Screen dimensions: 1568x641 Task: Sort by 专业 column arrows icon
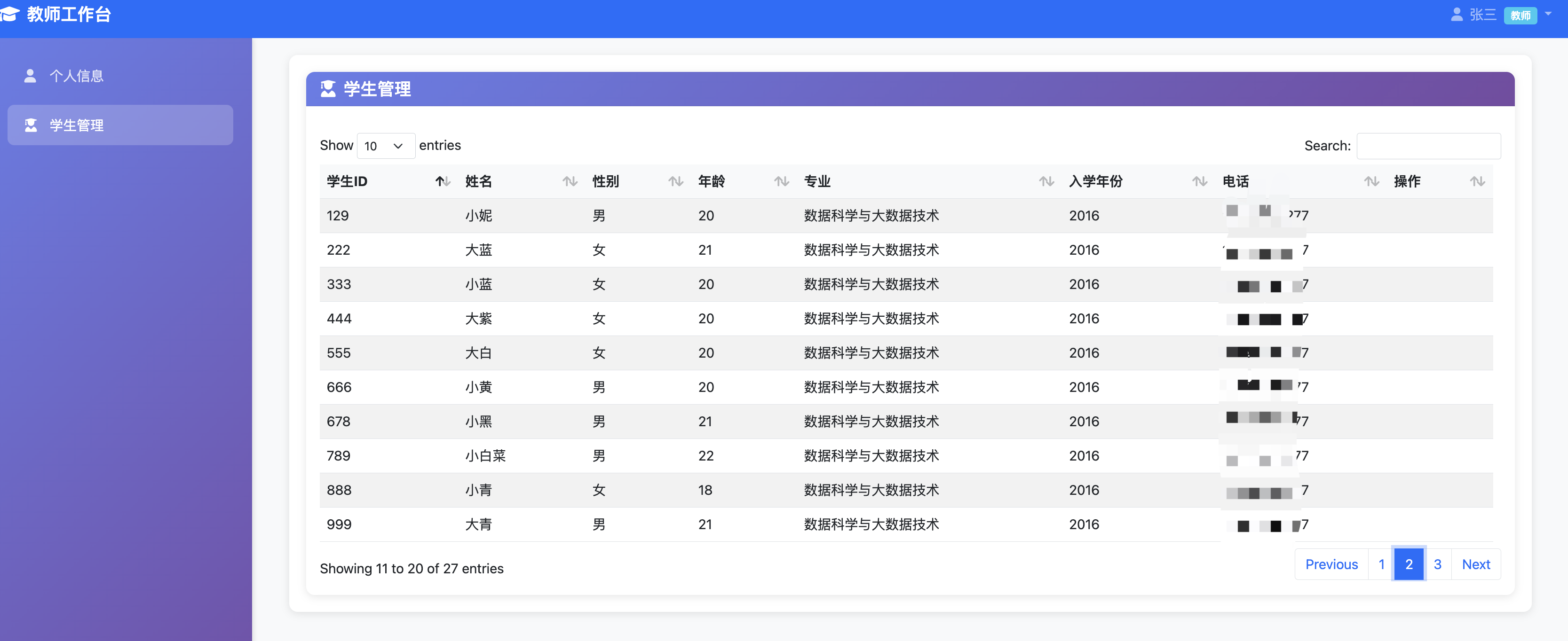[1046, 181]
